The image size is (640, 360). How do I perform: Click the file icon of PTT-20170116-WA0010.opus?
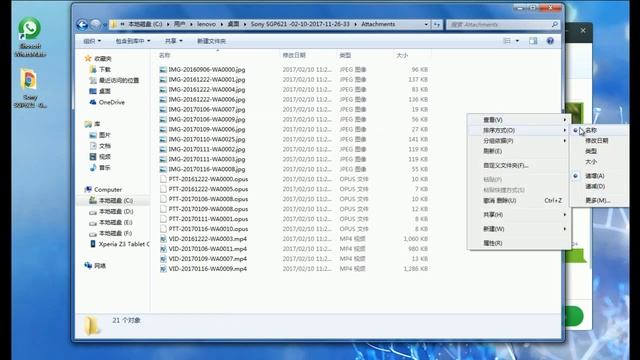pos(163,229)
